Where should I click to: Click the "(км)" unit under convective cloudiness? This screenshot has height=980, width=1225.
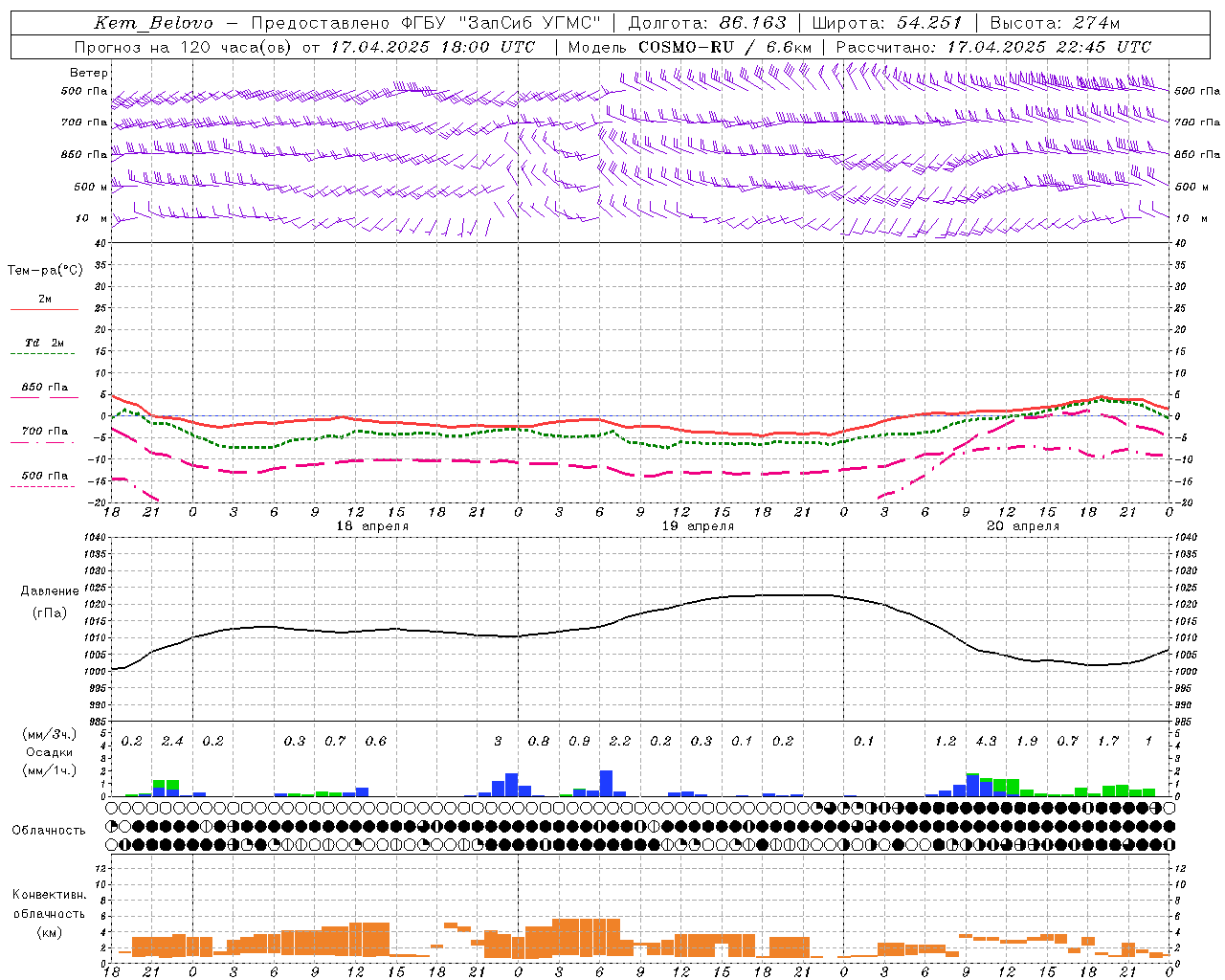click(49, 932)
